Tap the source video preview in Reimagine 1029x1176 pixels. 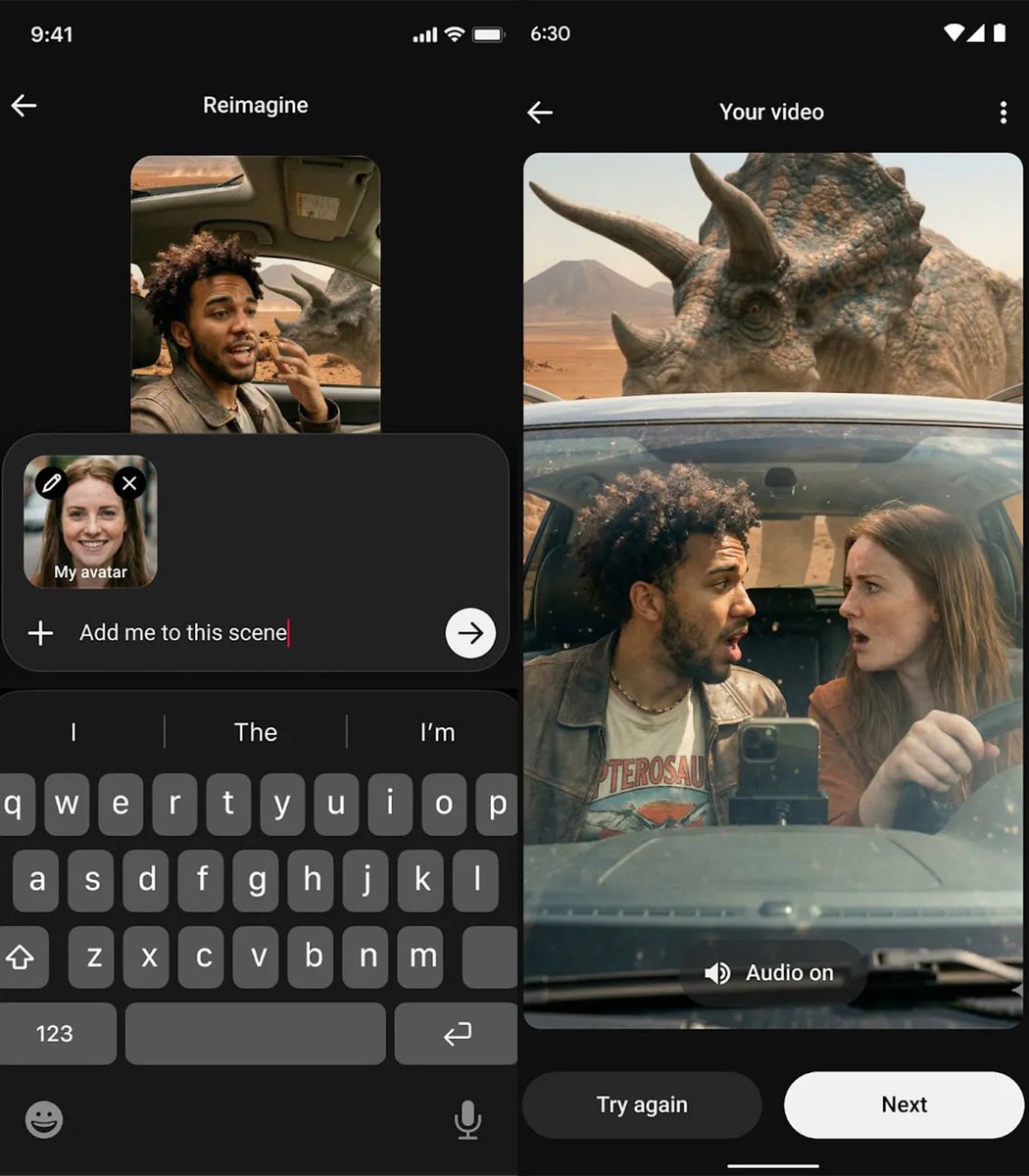(256, 294)
